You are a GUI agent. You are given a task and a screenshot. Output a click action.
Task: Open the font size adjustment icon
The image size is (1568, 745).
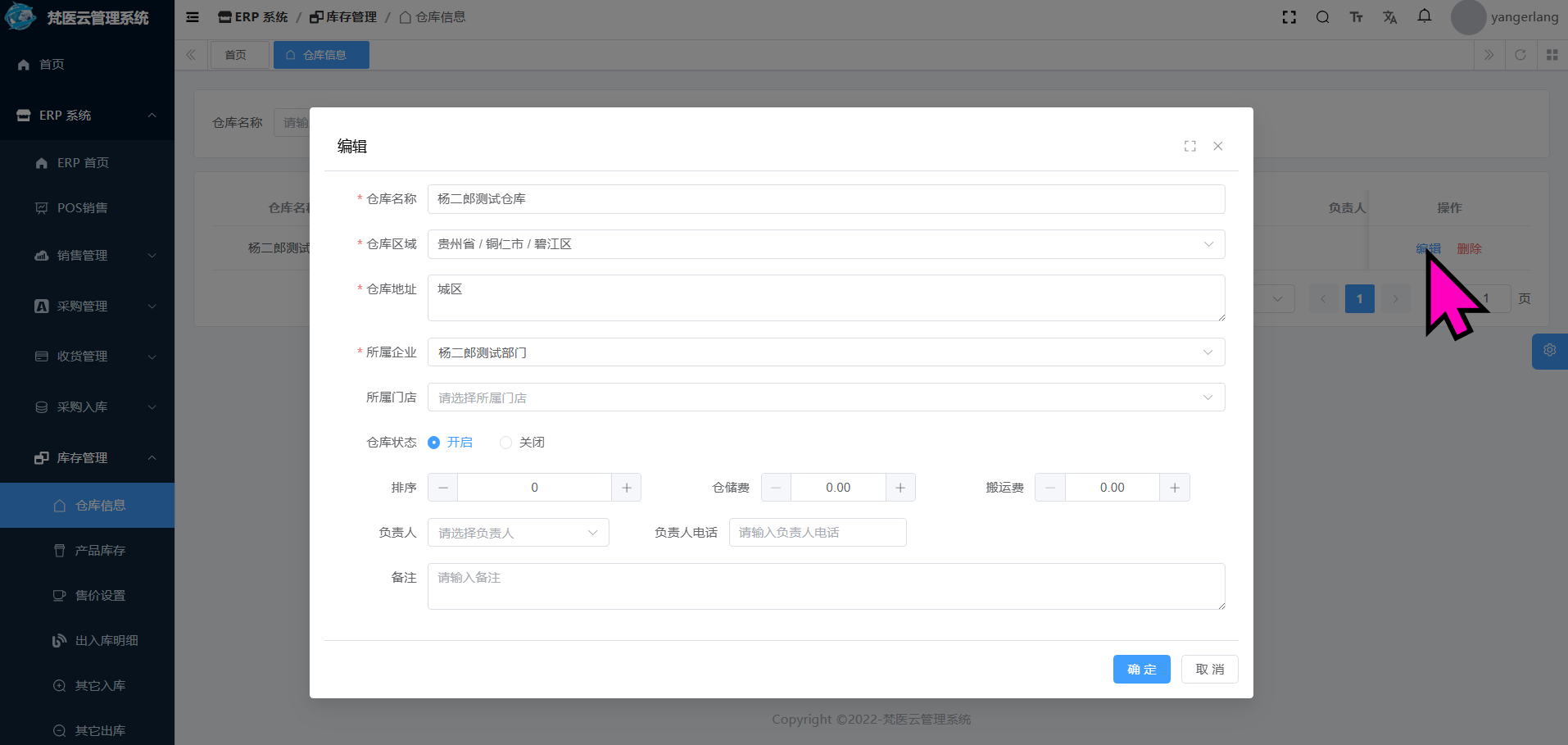(1356, 17)
